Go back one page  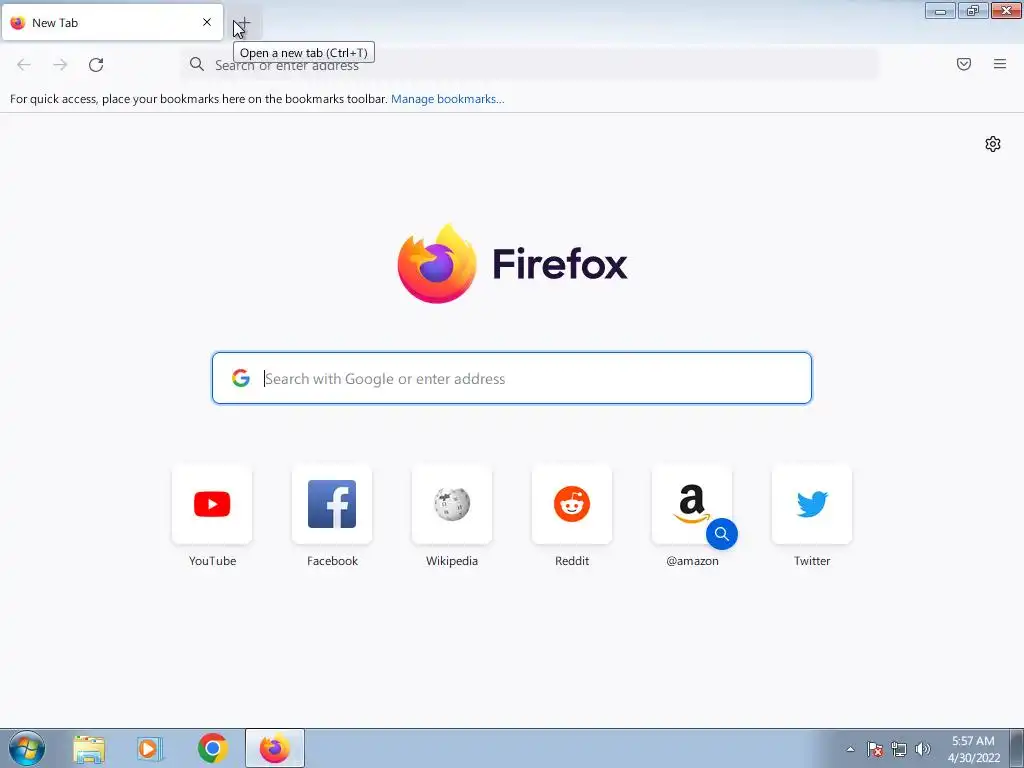click(24, 65)
